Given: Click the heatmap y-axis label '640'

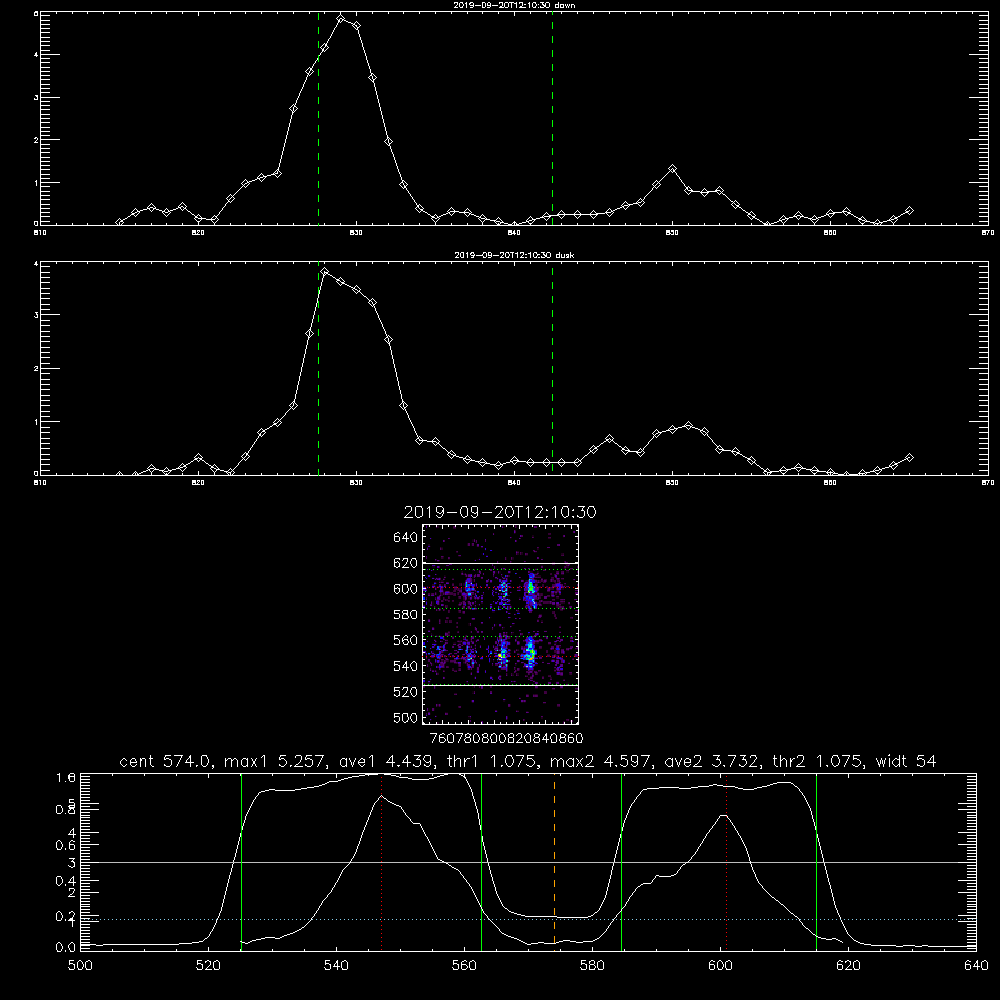Looking at the screenshot, I should (406, 537).
